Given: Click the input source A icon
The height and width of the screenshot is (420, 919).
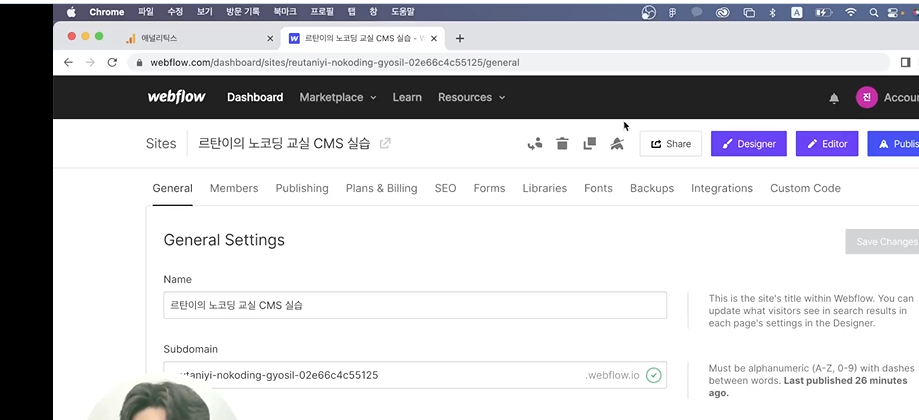Looking at the screenshot, I should tap(797, 12).
